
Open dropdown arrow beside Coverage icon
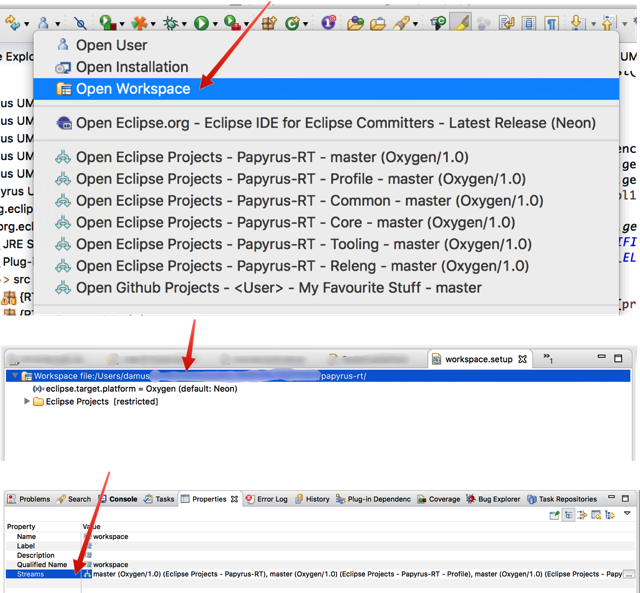[x=122, y=24]
